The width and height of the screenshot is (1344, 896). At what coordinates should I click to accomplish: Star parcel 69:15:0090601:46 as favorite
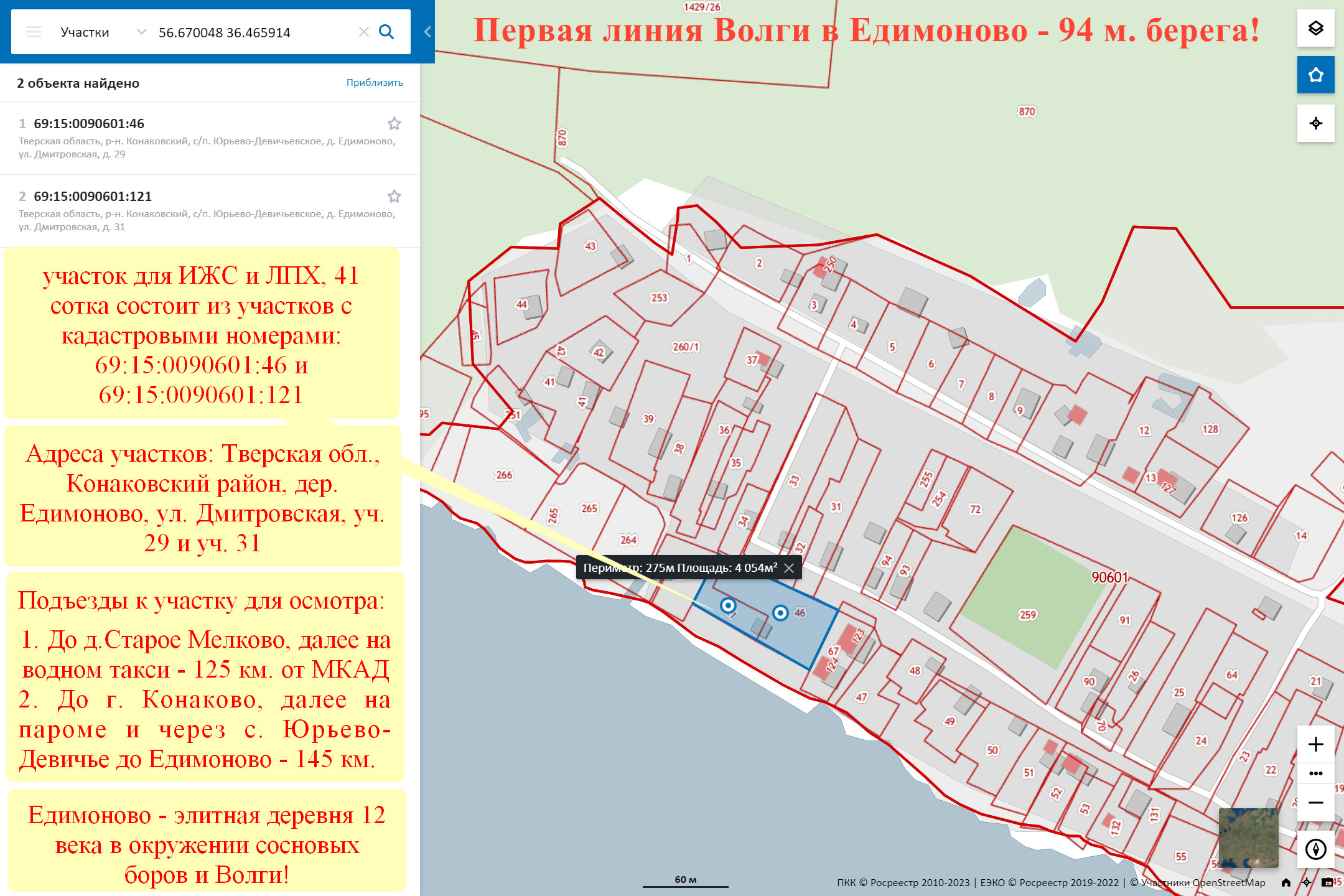point(394,123)
